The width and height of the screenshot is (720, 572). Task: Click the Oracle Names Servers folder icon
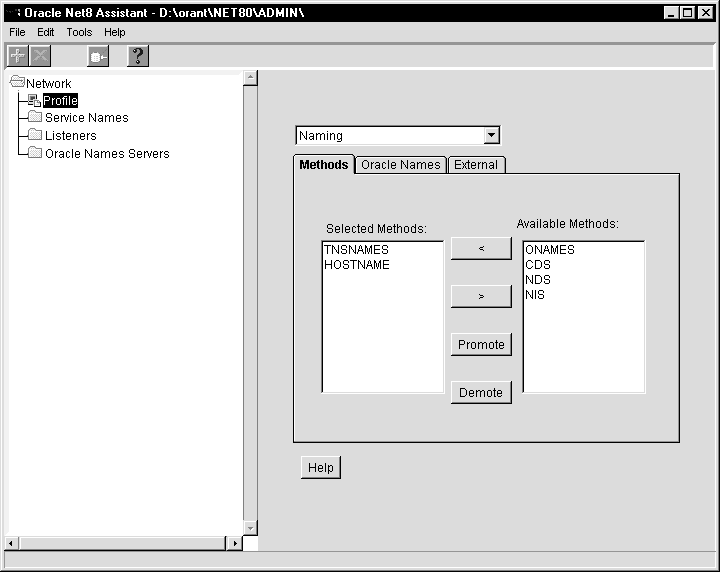coord(35,152)
